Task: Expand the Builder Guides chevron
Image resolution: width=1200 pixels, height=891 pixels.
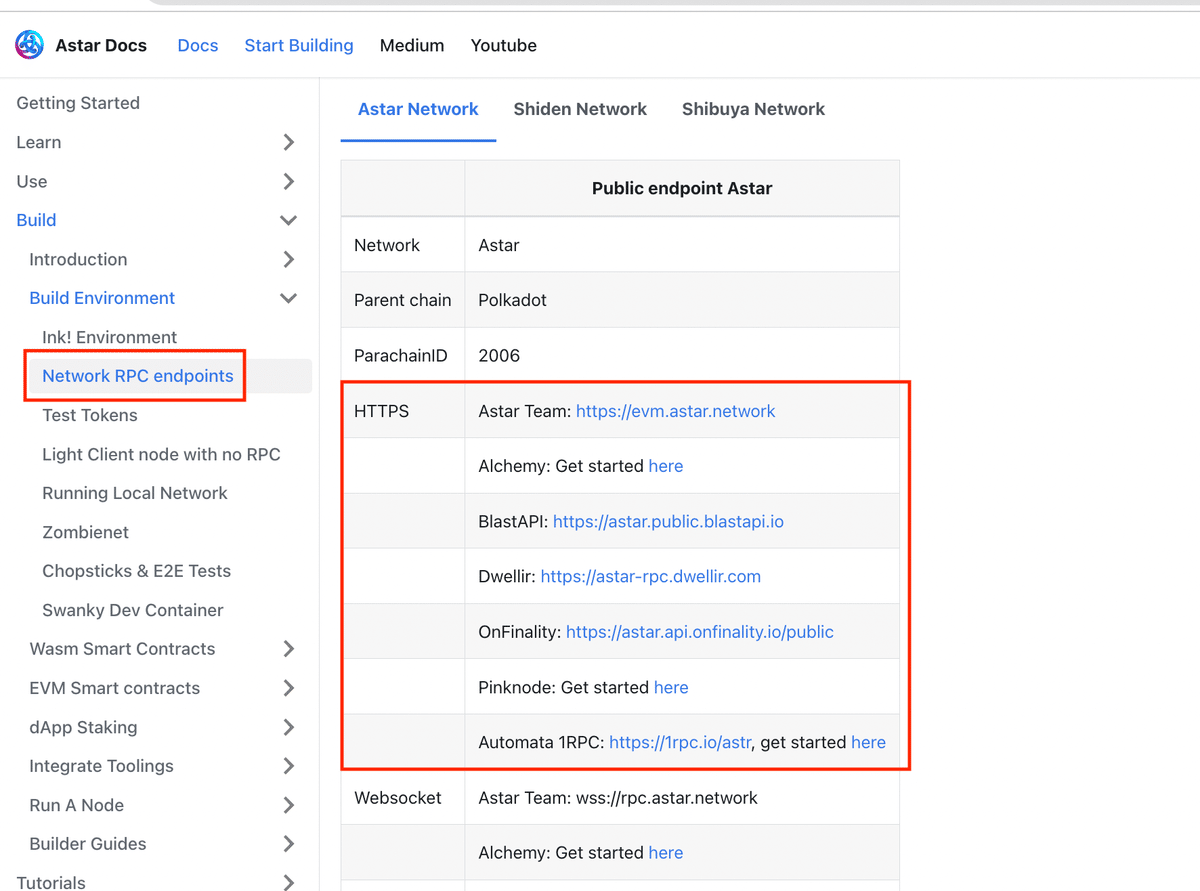Action: click(x=288, y=844)
